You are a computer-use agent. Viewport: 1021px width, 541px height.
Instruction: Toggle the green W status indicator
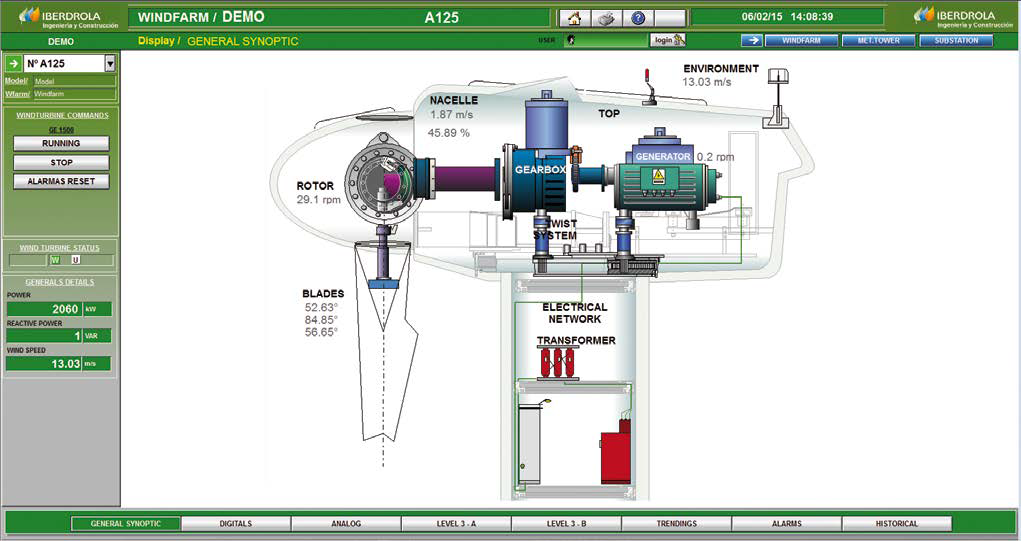point(55,260)
